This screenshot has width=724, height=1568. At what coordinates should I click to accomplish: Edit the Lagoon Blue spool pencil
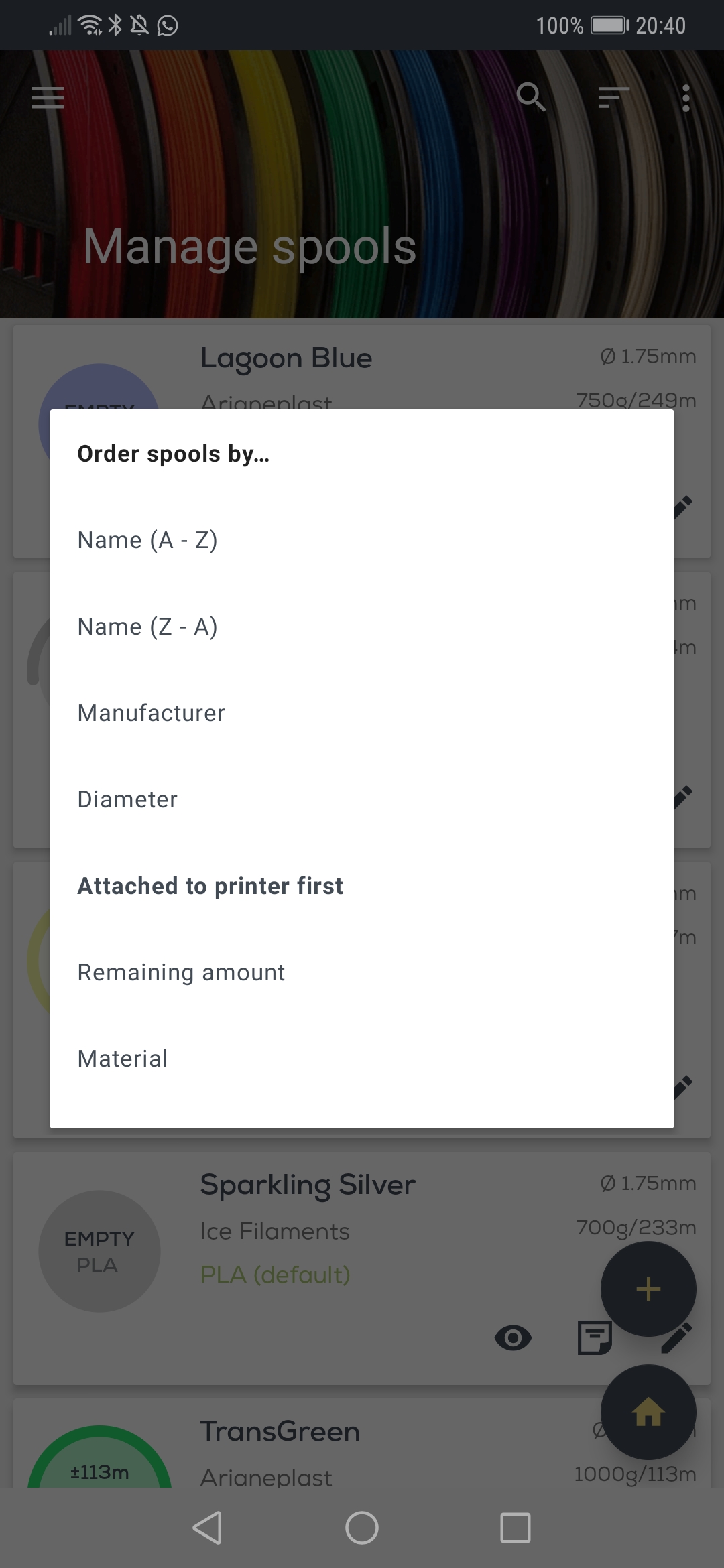pos(684,507)
